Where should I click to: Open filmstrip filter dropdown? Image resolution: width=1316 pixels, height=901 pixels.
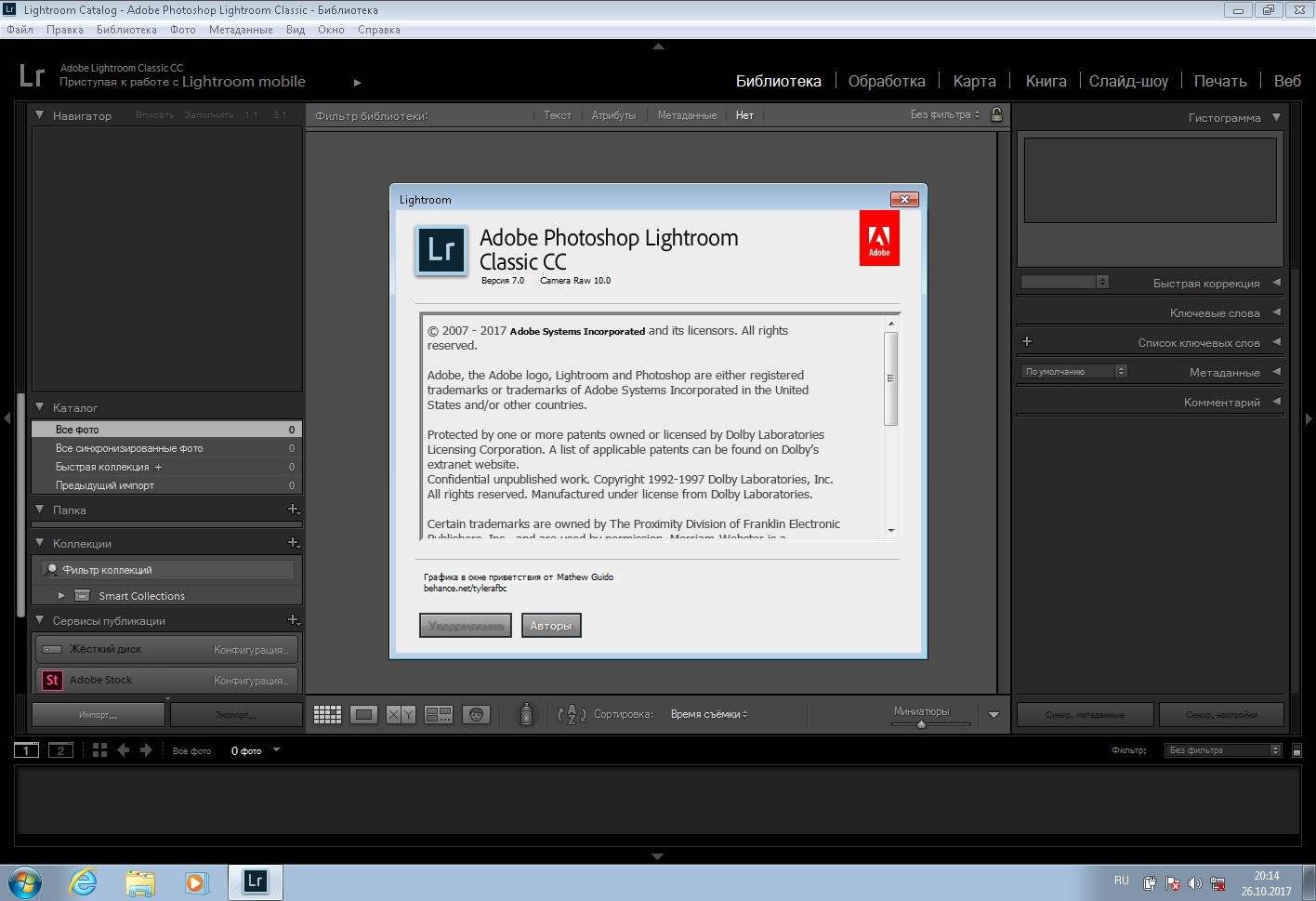[1223, 750]
